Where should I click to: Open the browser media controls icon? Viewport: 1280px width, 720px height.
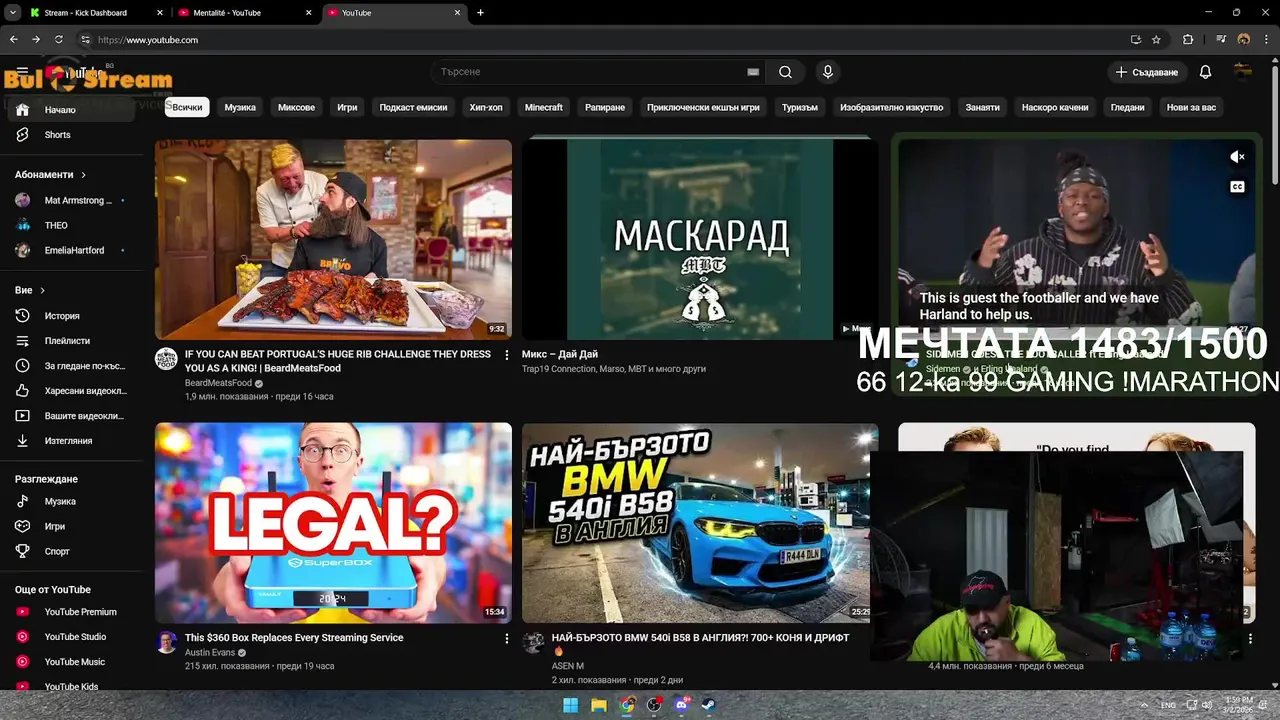pos(1221,40)
